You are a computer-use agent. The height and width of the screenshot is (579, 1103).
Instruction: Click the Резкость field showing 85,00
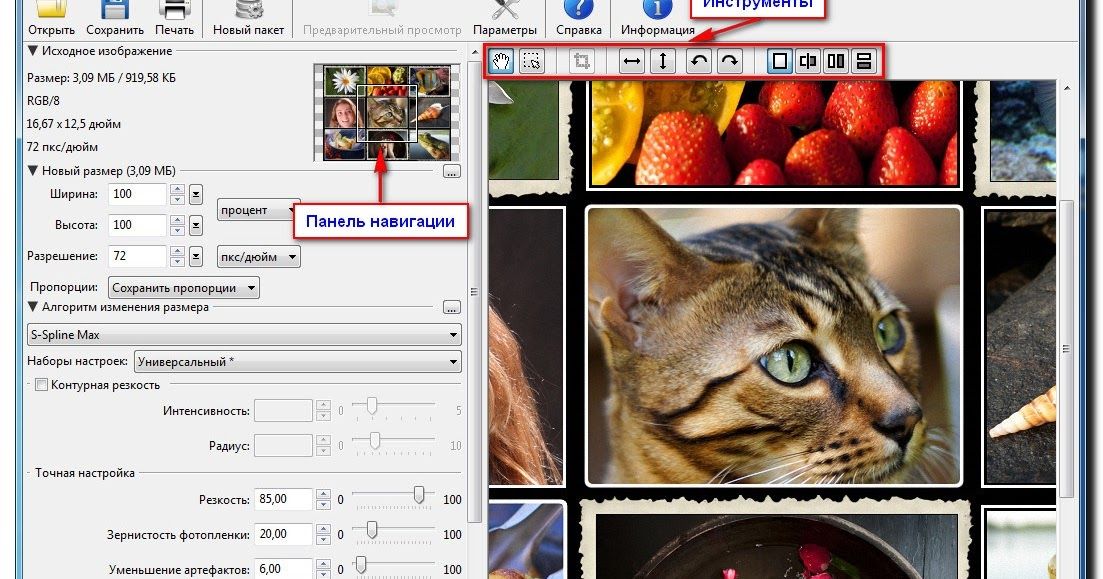coord(283,500)
